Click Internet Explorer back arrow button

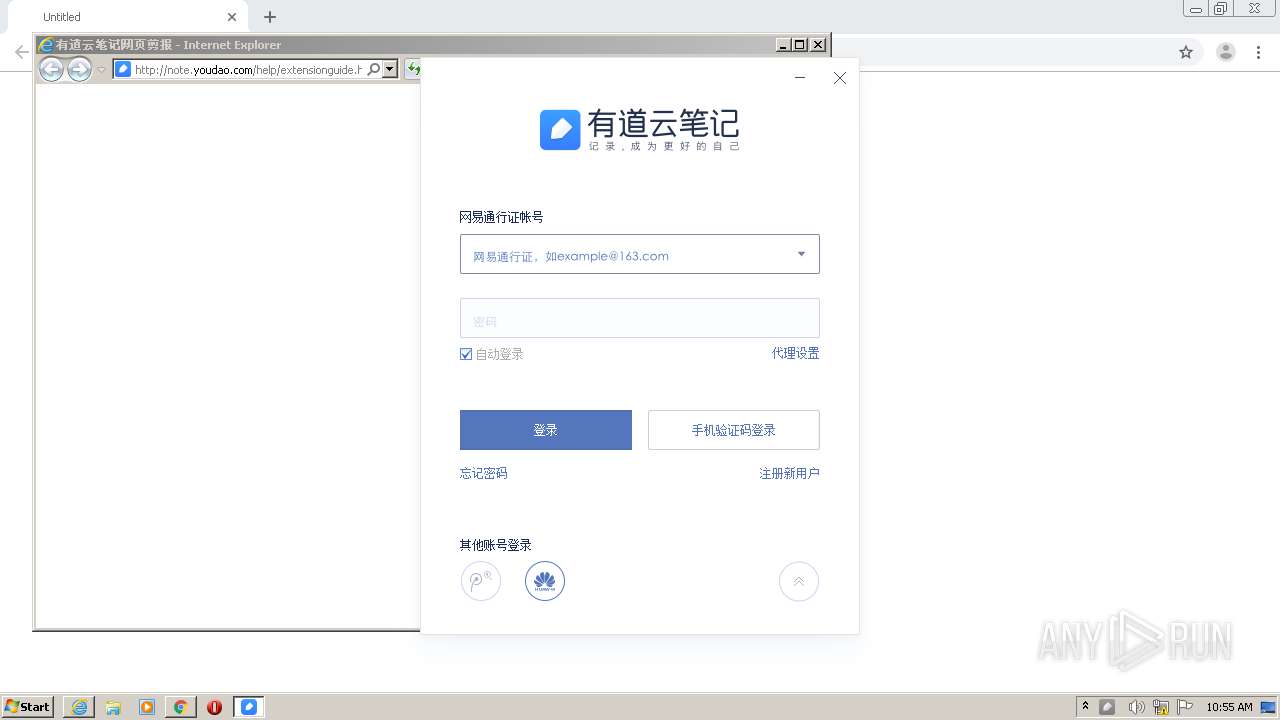(x=51, y=69)
